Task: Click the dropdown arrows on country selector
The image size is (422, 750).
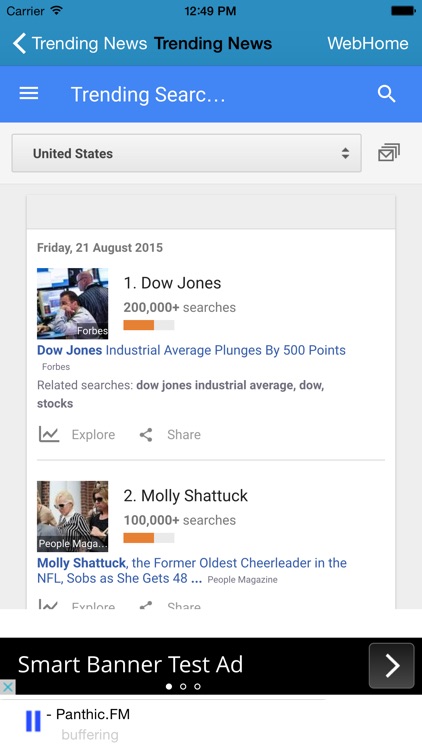Action: [345, 154]
